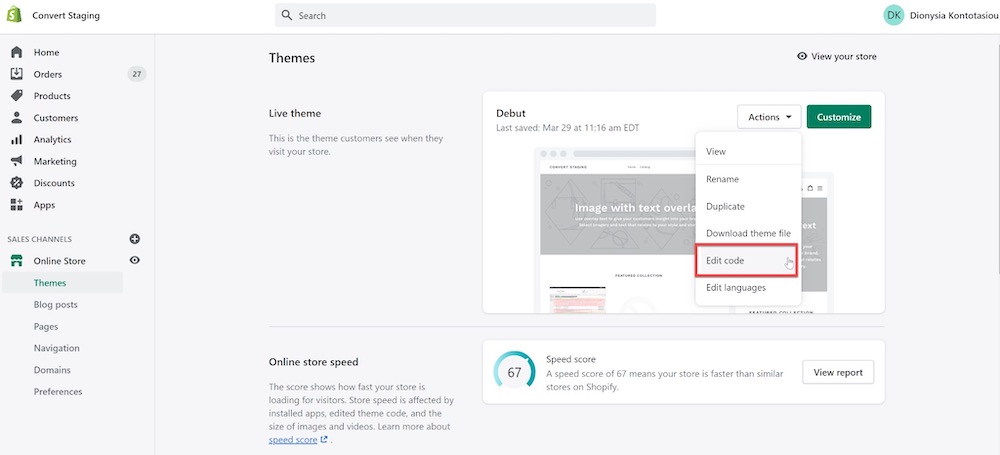
Task: Open Orders in sidebar
Action: (x=48, y=74)
